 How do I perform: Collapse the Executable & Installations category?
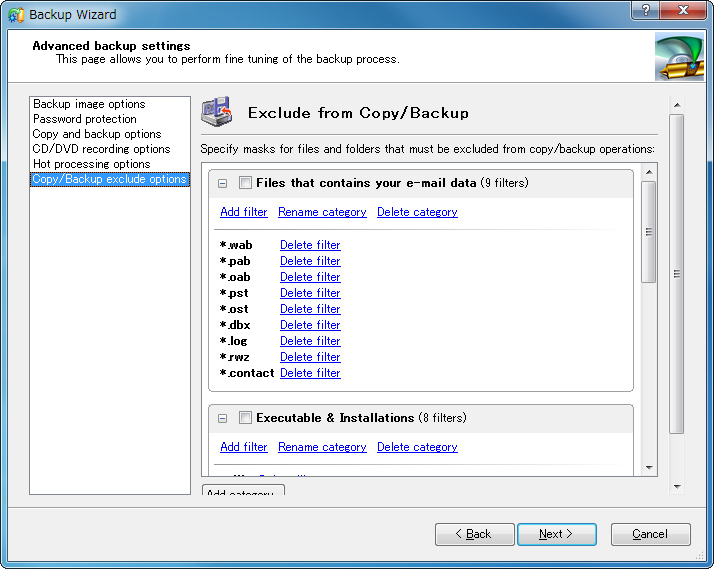point(222,418)
